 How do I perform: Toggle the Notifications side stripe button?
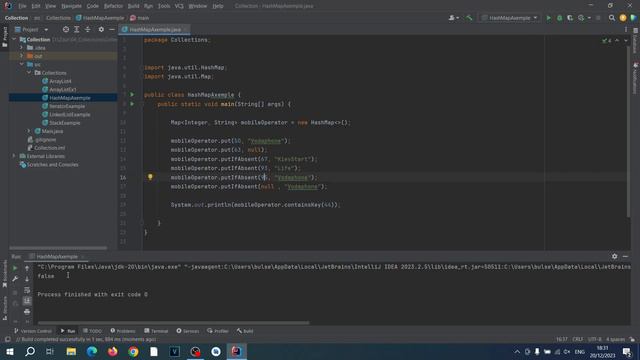tap(635, 78)
